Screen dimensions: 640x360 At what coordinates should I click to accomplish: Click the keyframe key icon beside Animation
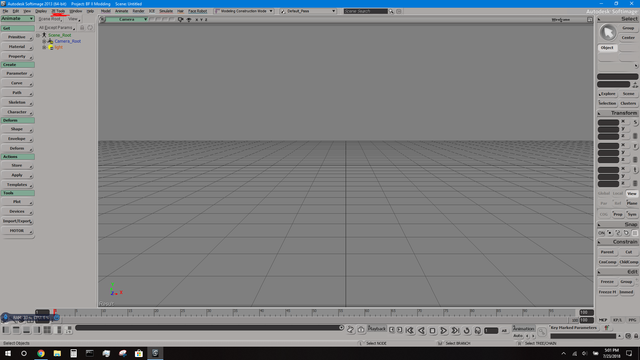point(542,331)
